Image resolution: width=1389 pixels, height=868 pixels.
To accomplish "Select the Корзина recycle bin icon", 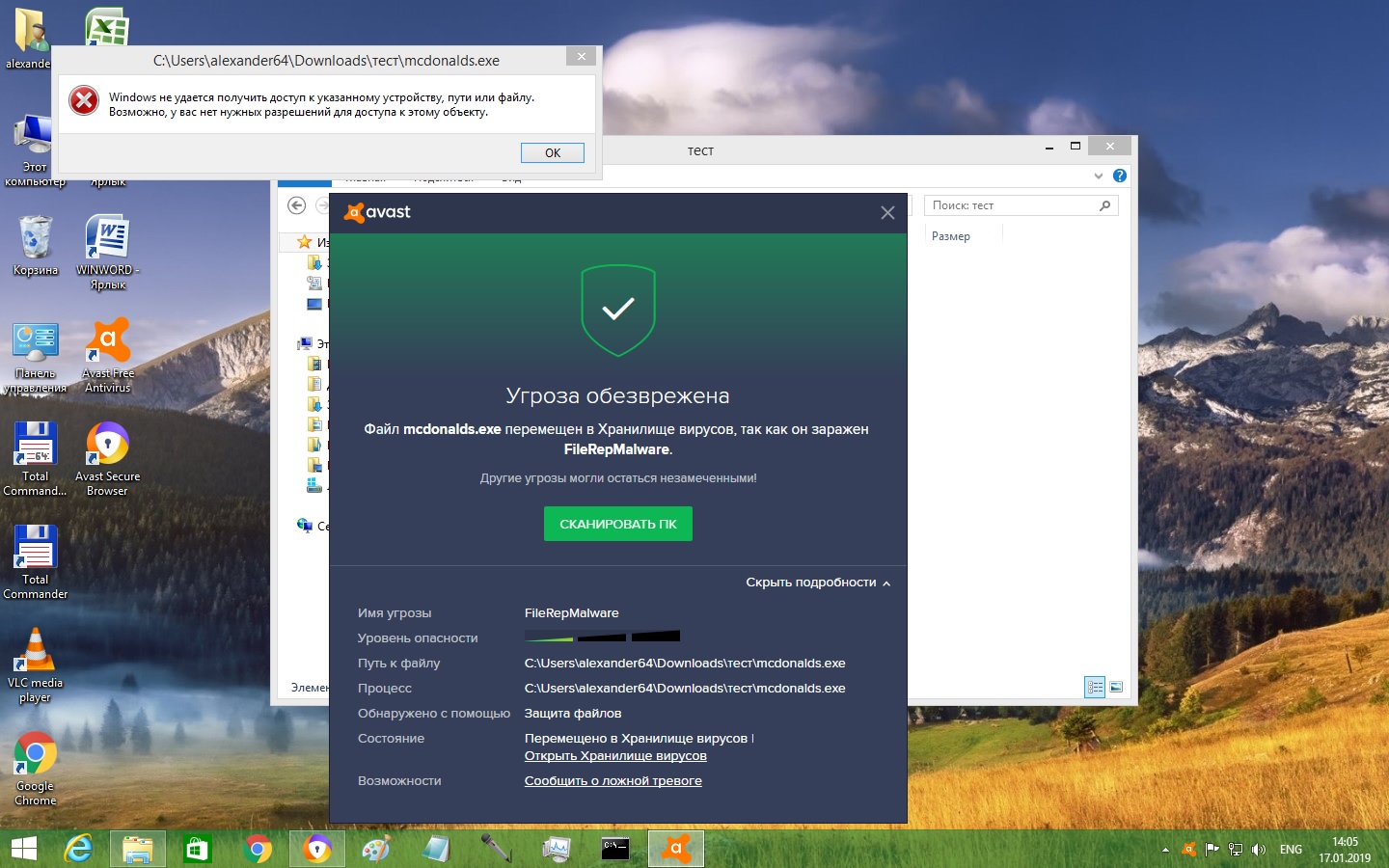I will [36, 246].
